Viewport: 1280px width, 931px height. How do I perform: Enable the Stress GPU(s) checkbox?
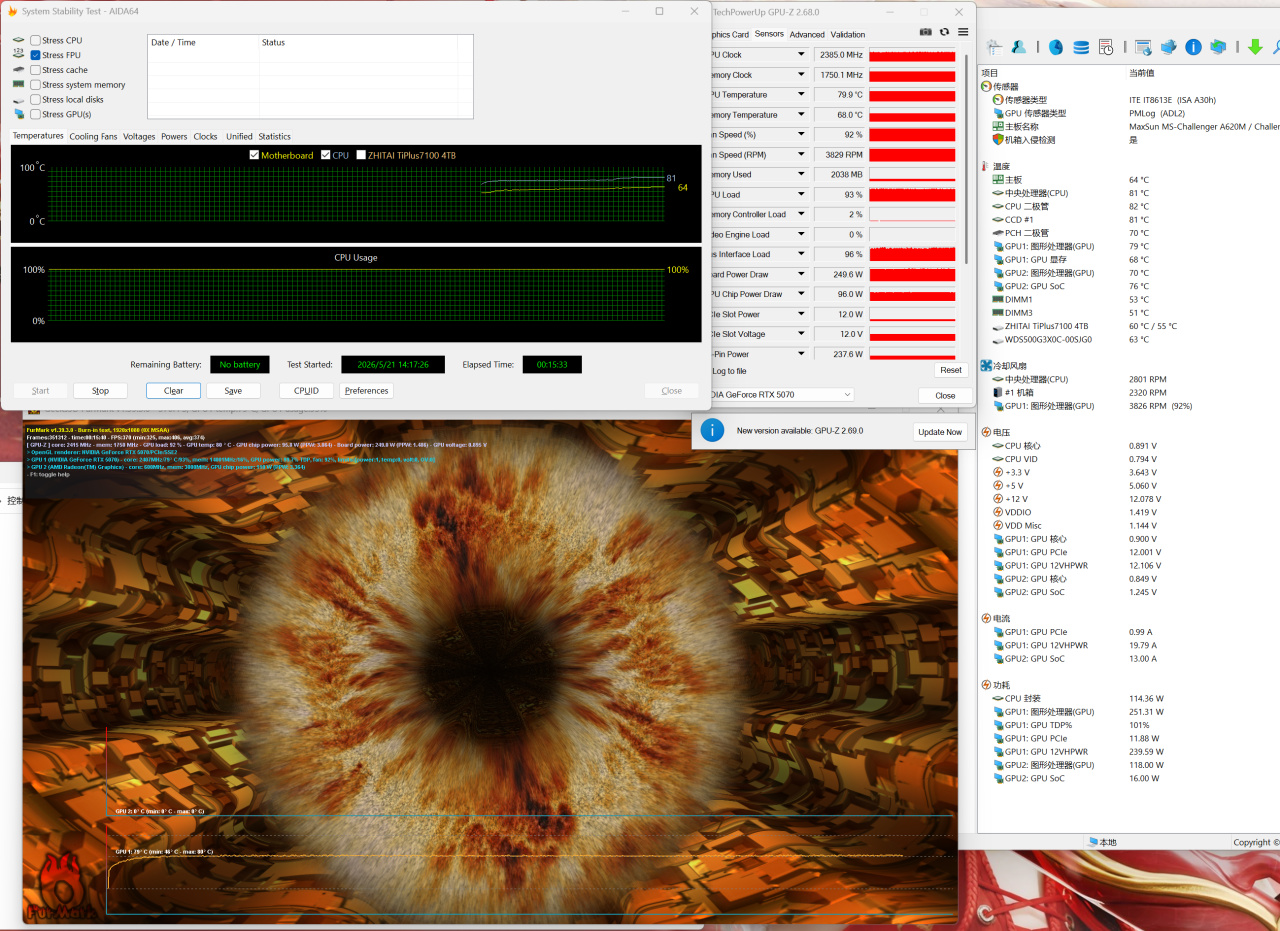[x=36, y=114]
